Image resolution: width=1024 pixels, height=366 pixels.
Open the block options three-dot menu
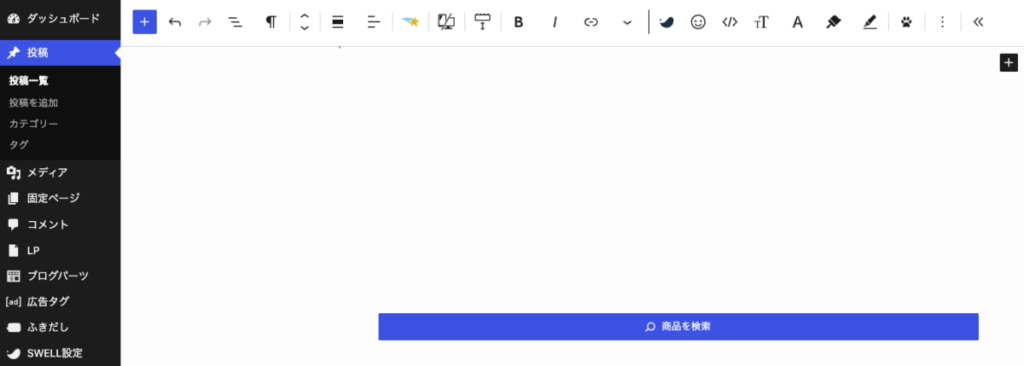(x=942, y=22)
